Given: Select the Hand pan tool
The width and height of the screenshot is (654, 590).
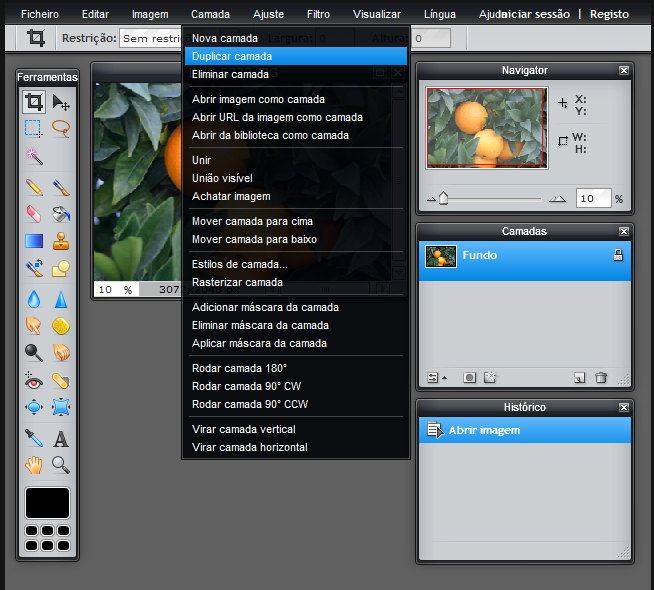Looking at the screenshot, I should [34, 465].
